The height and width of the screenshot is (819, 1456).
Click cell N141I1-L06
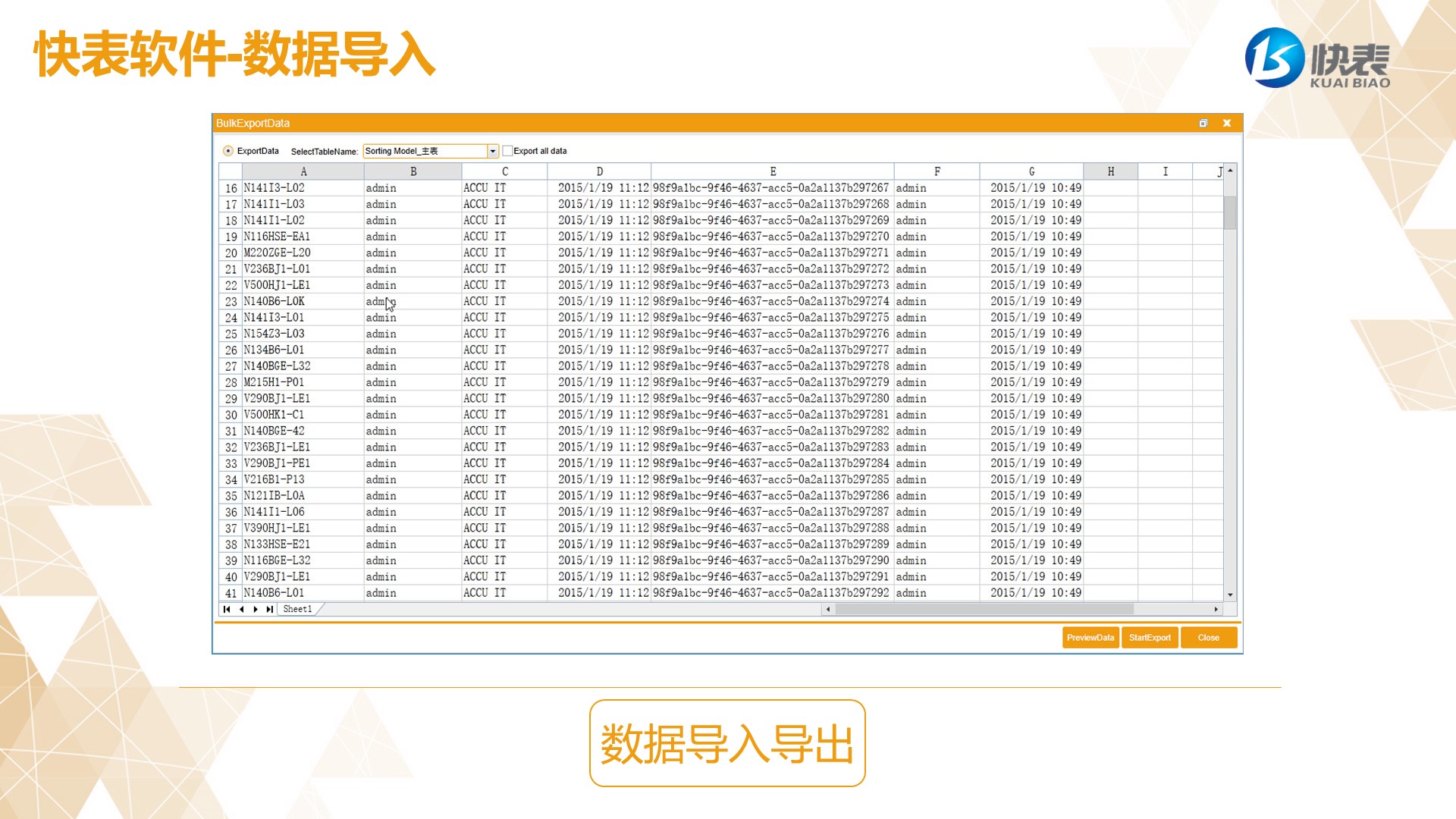303,512
